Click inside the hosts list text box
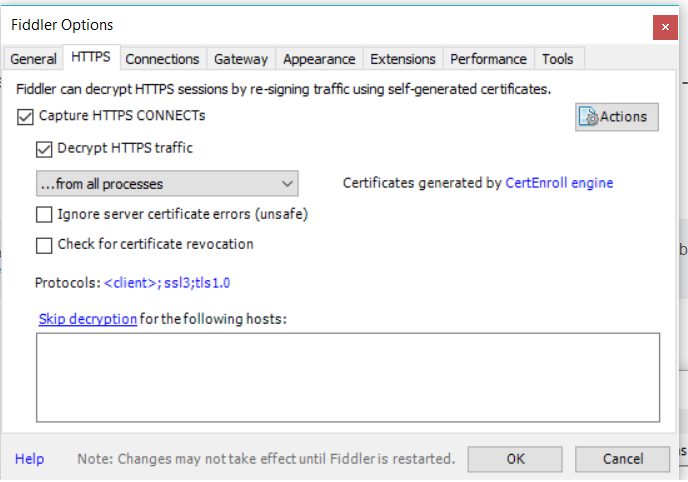 (x=347, y=377)
